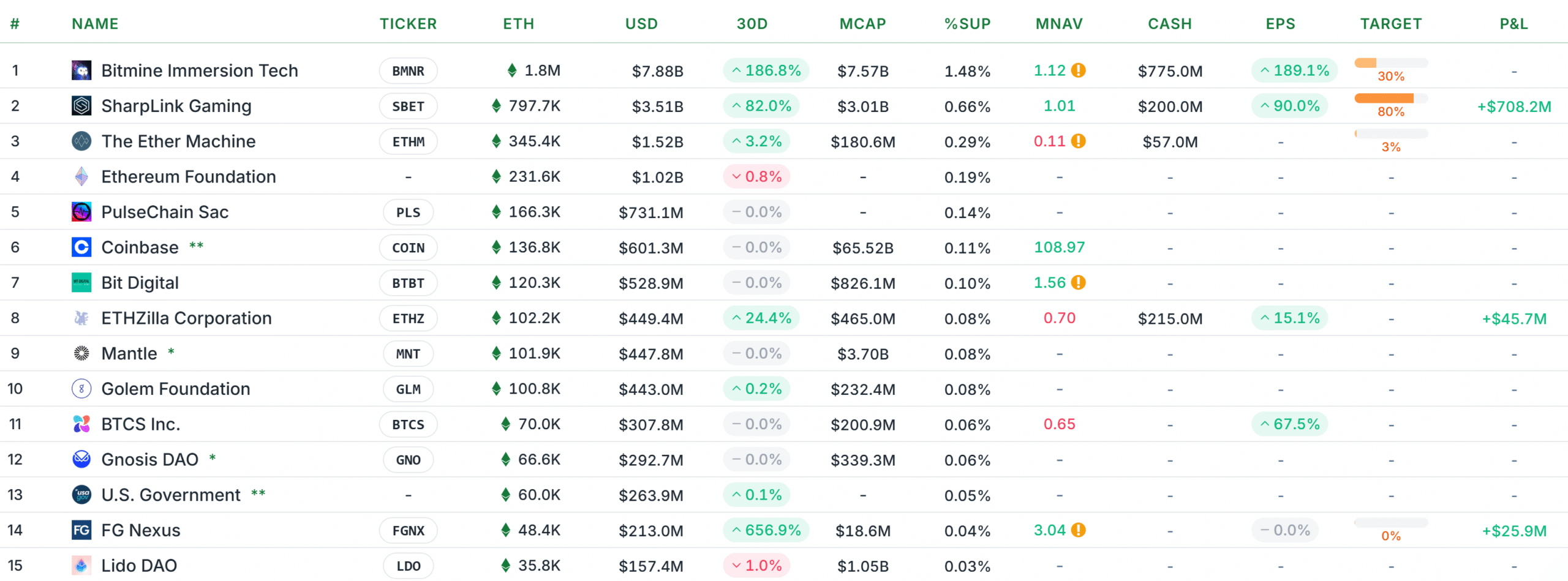This screenshot has width=1568, height=581.
Task: Click the Coinbase logo icon
Action: click(x=81, y=247)
